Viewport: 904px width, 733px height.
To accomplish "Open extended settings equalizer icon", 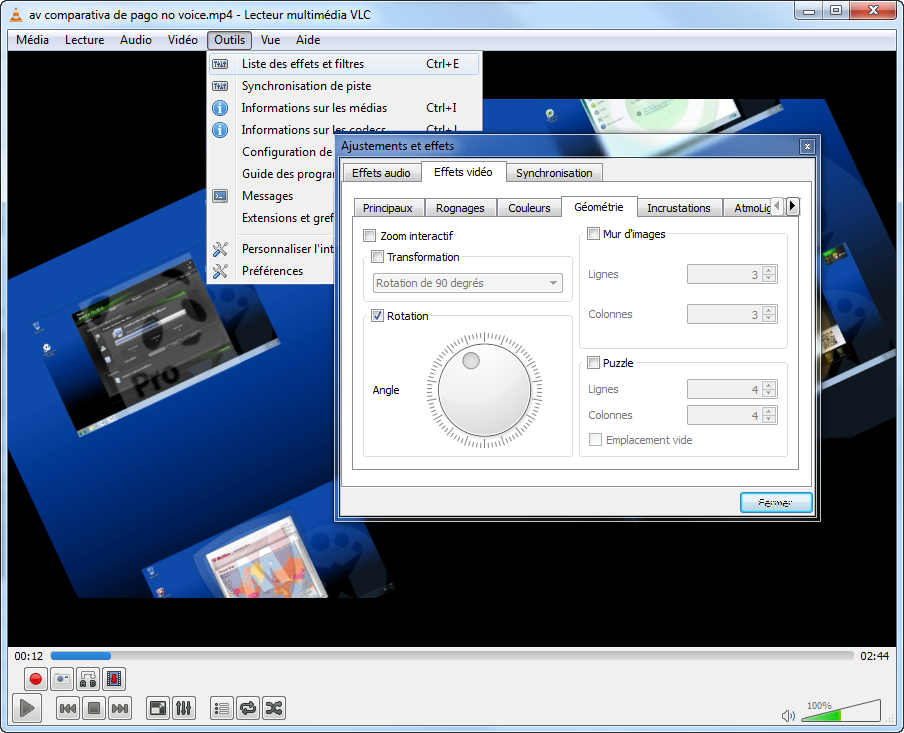I will pyautogui.click(x=184, y=709).
